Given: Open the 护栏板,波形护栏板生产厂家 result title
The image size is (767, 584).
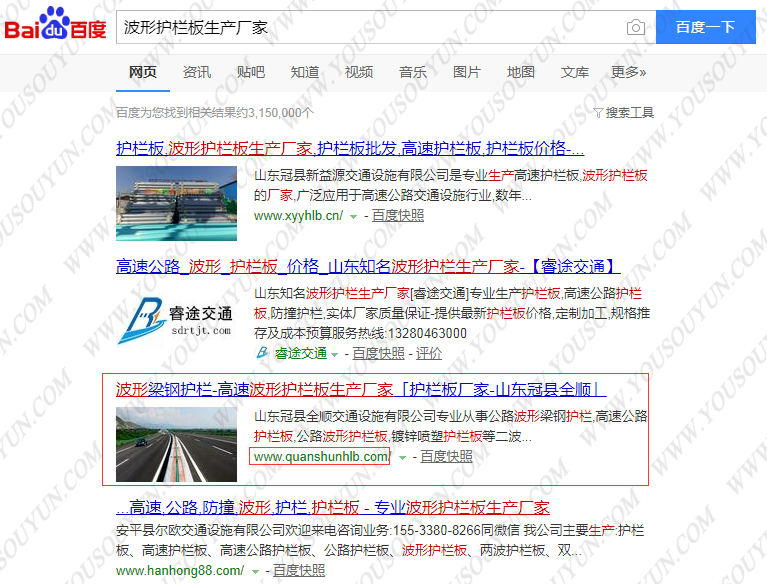Looking at the screenshot, I should pyautogui.click(x=350, y=148).
